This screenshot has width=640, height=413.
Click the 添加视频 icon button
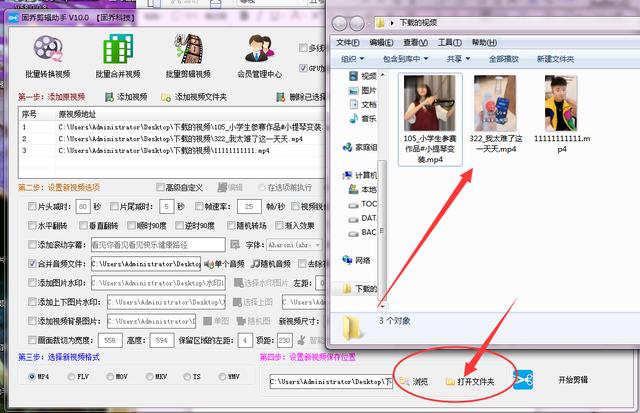coord(109,97)
